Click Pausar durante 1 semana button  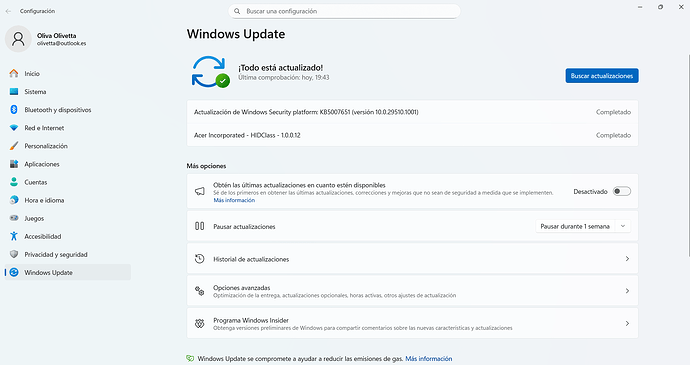coord(575,226)
